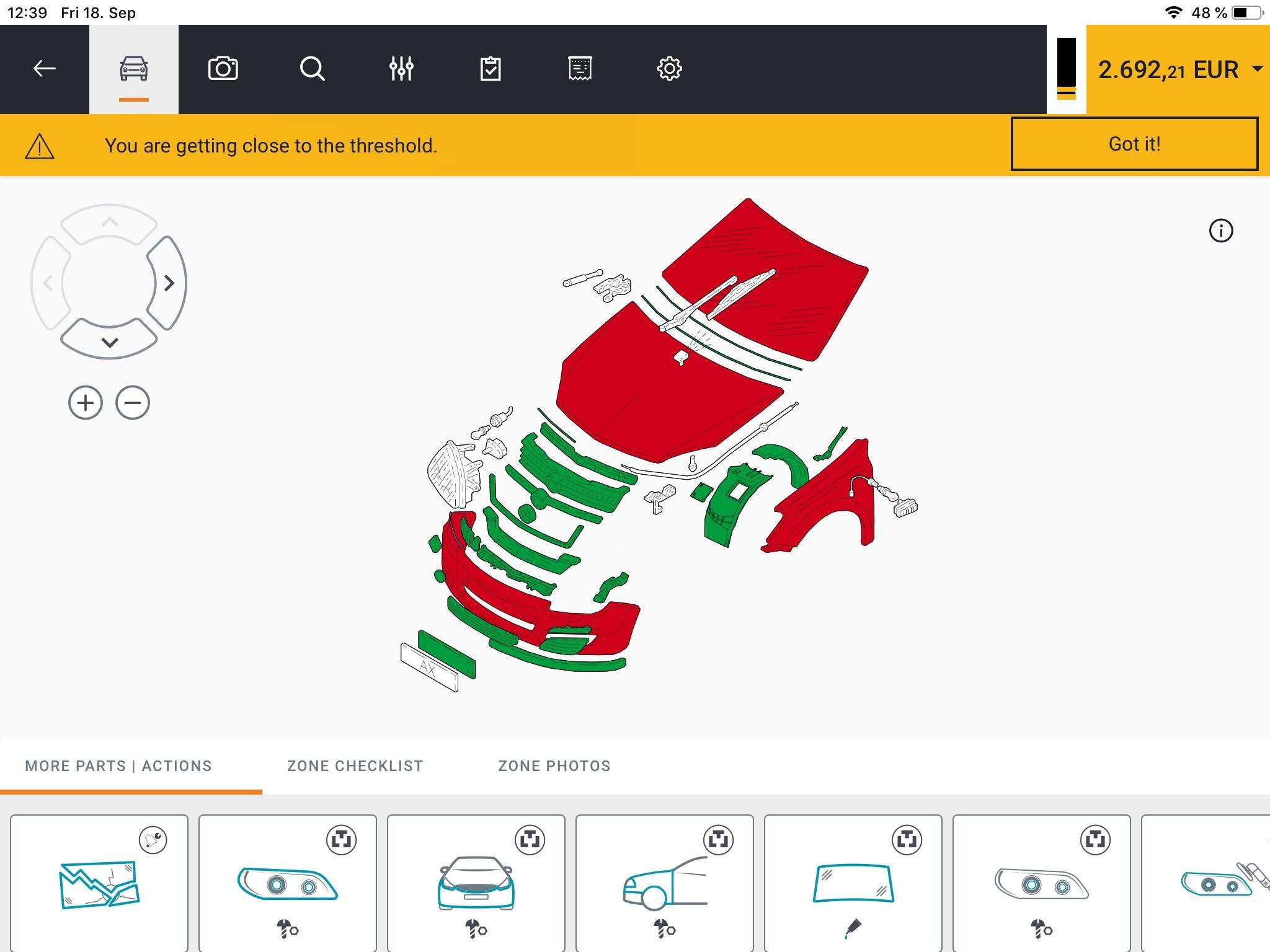
Task: Click the warning triangle icon
Action: pos(40,146)
